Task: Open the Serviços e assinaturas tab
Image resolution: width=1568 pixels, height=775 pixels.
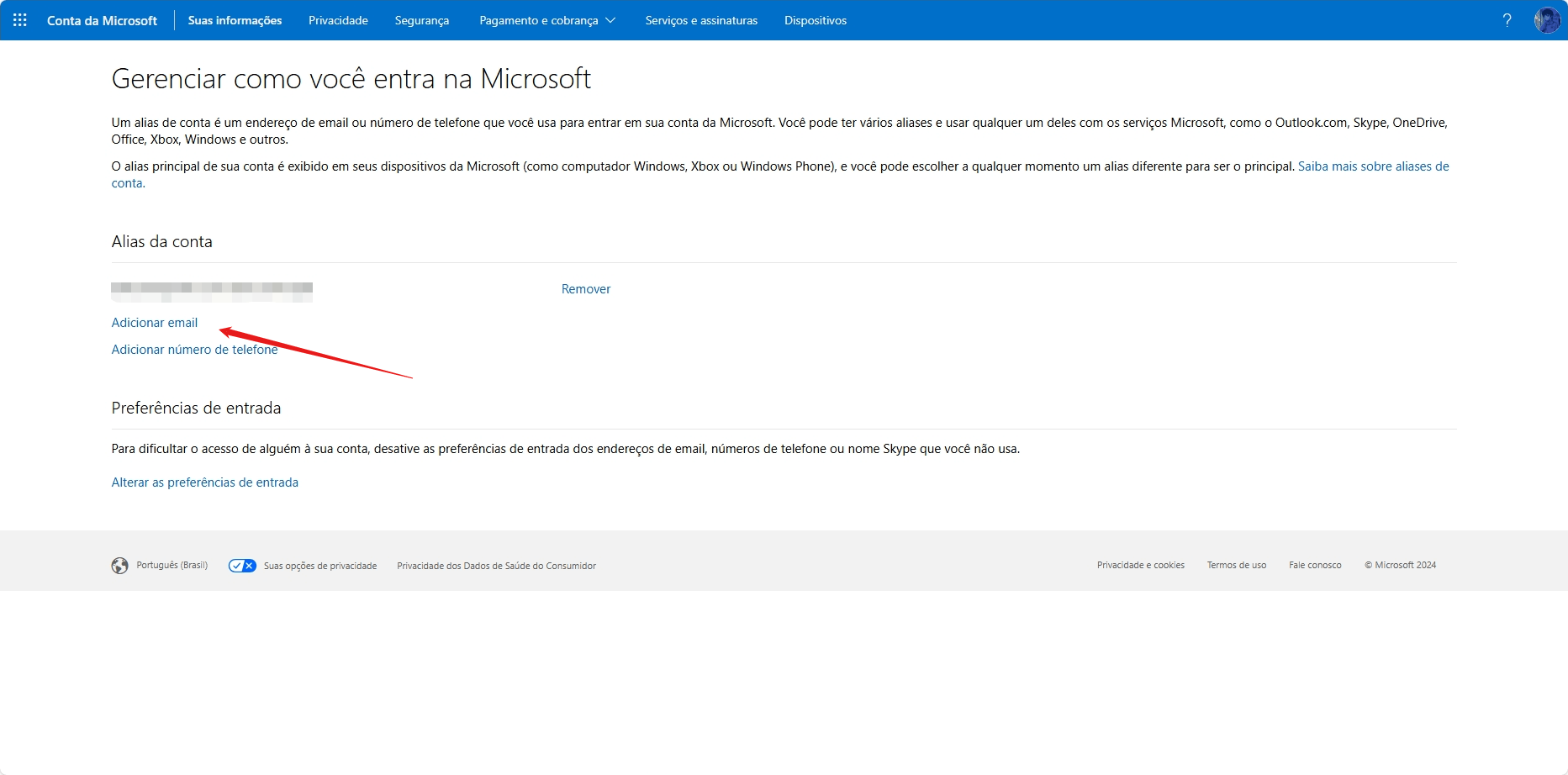Action: [x=701, y=20]
